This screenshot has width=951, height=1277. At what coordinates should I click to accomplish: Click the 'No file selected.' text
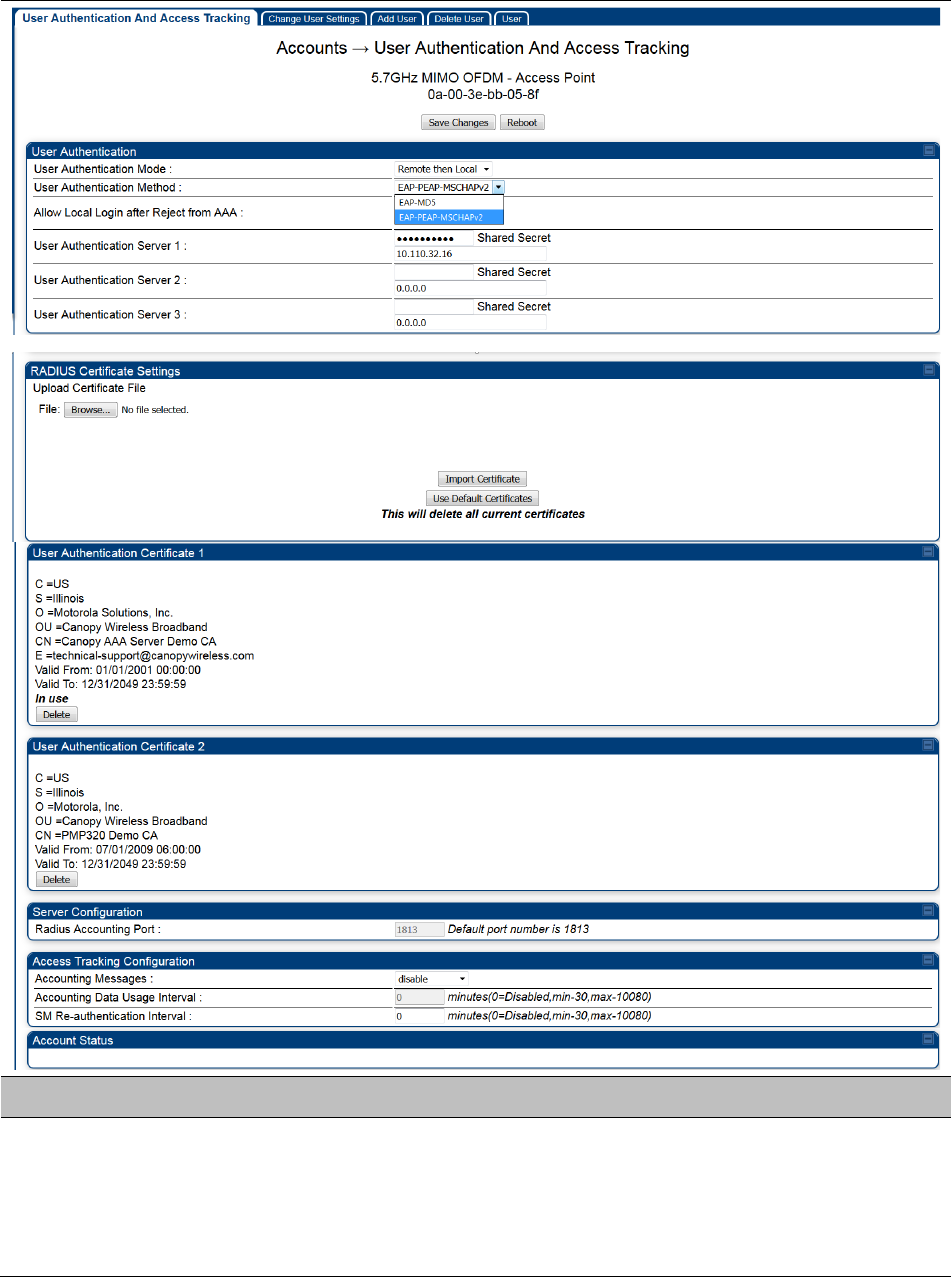click(x=155, y=410)
